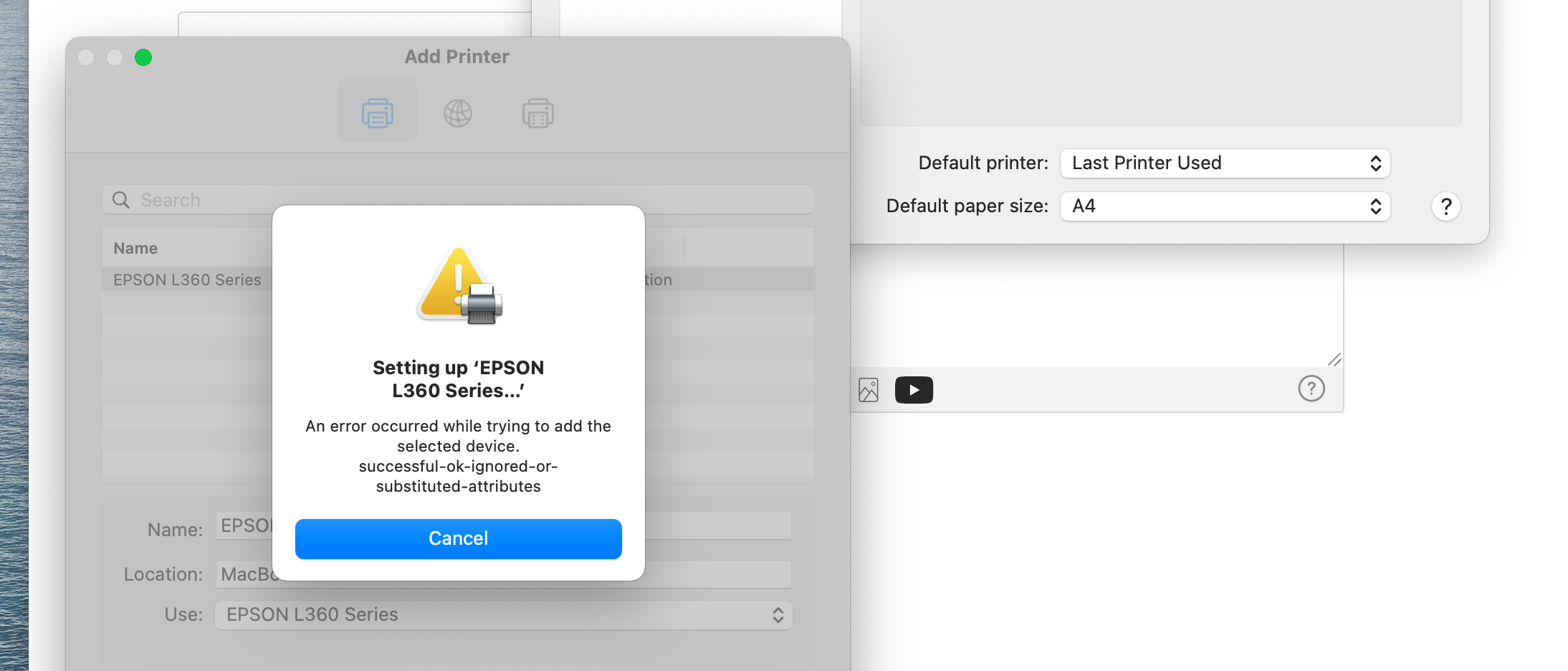Click the YouTube video icon below the text area

click(914, 390)
